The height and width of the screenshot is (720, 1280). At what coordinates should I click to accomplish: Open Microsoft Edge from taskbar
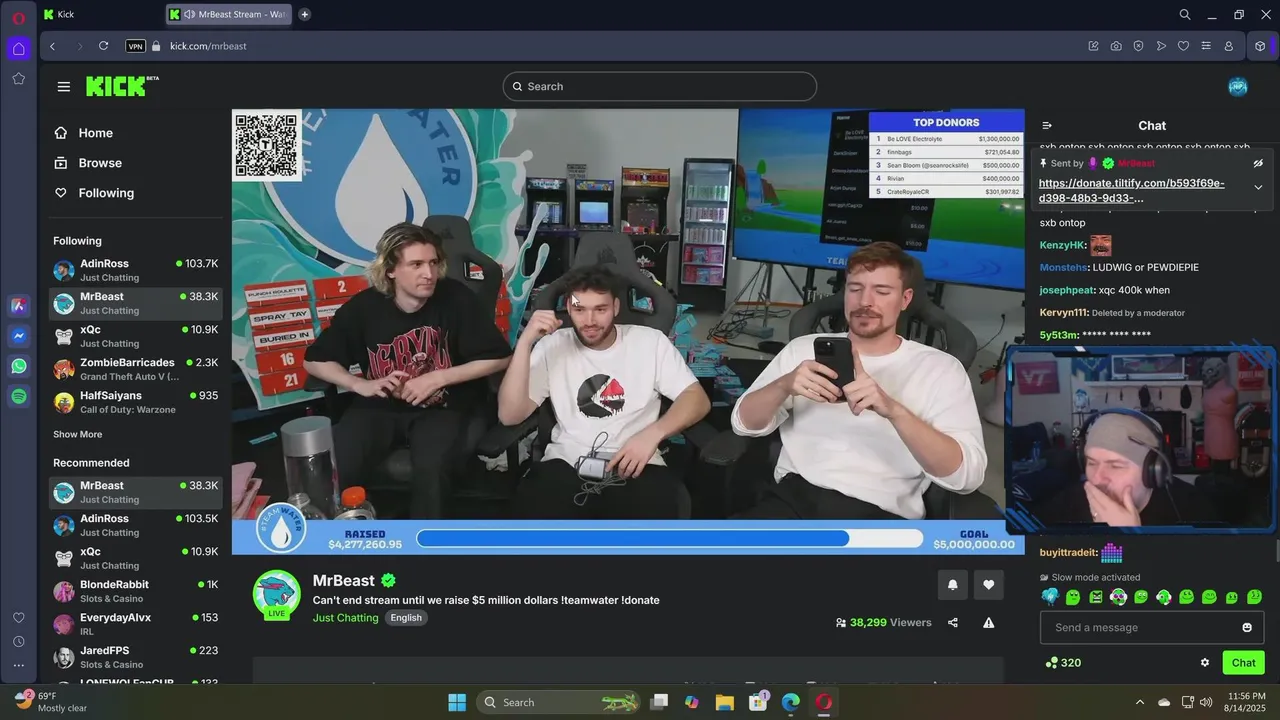tap(790, 702)
